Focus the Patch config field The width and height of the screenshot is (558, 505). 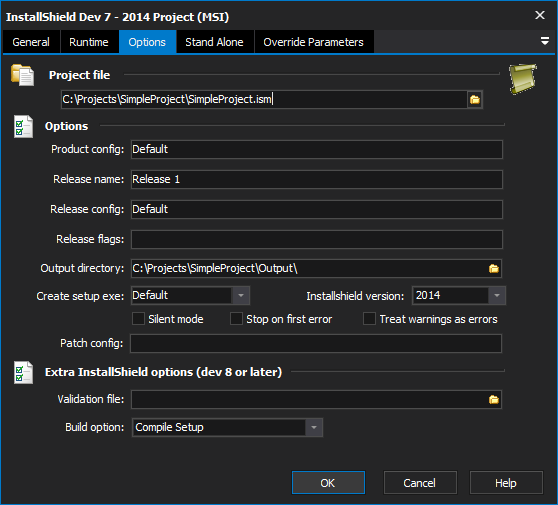[316, 343]
